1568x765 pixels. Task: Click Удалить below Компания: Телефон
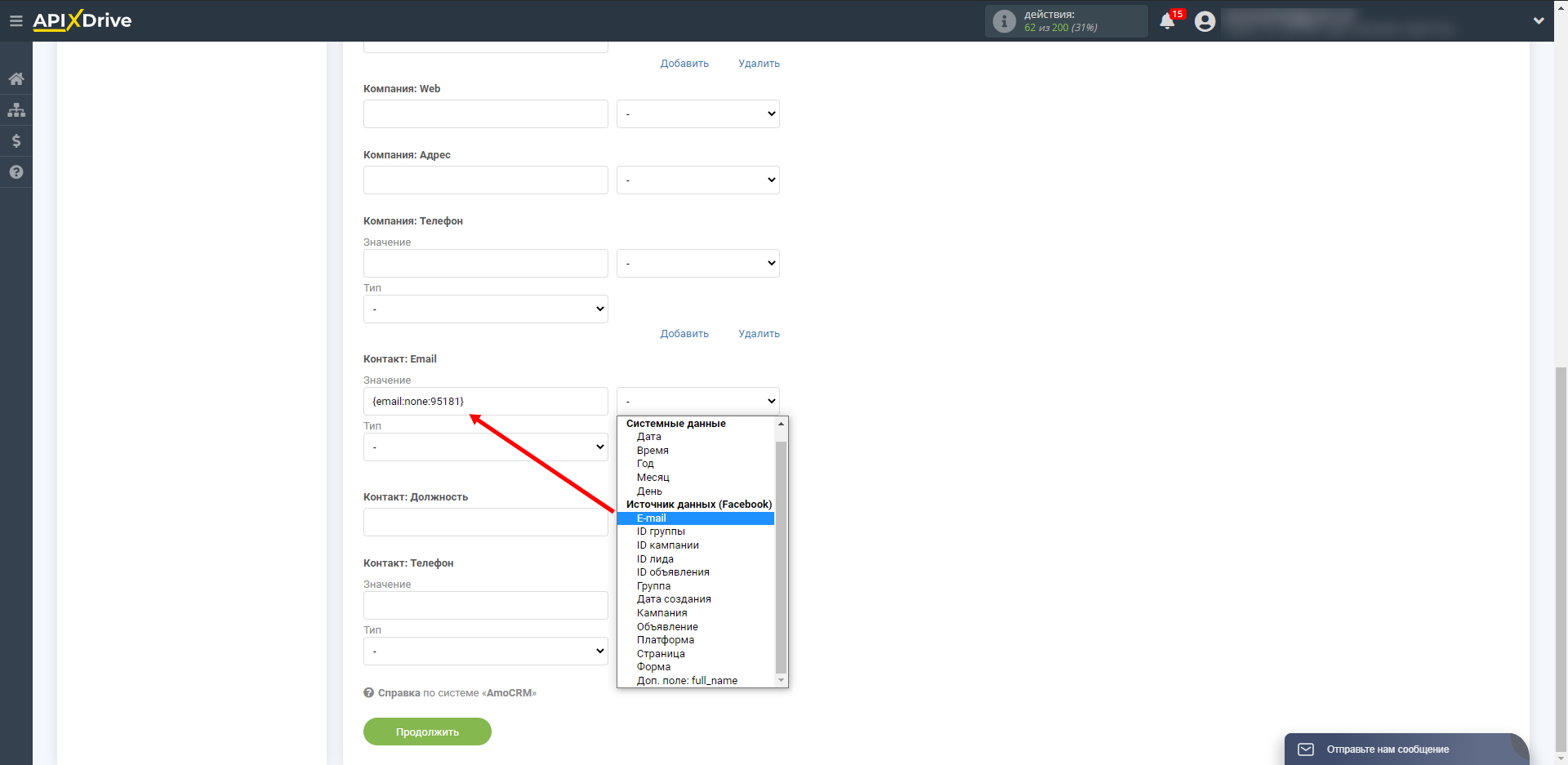pyautogui.click(x=759, y=334)
